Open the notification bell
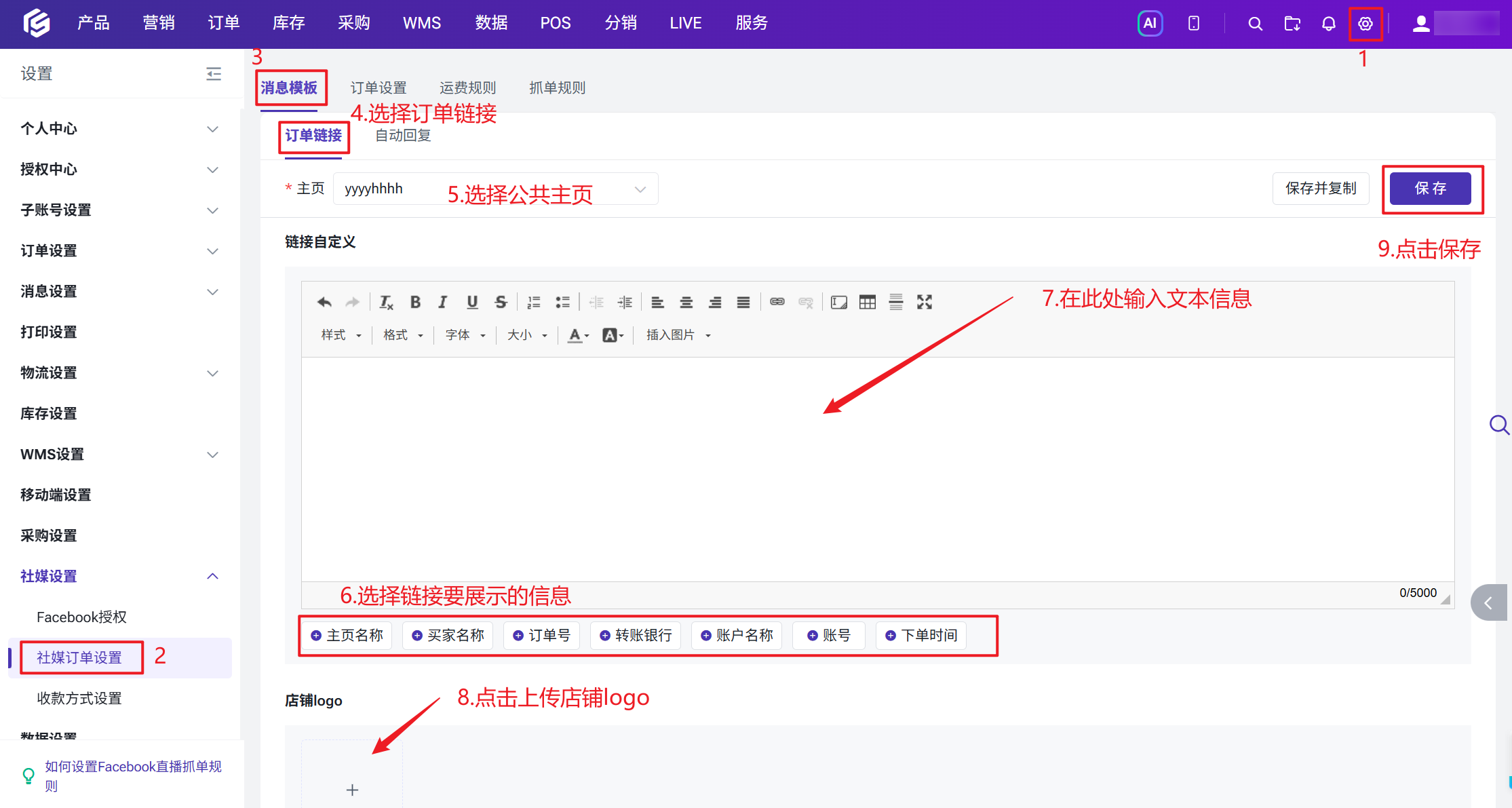Viewport: 1512px width, 808px height. pyautogui.click(x=1328, y=24)
